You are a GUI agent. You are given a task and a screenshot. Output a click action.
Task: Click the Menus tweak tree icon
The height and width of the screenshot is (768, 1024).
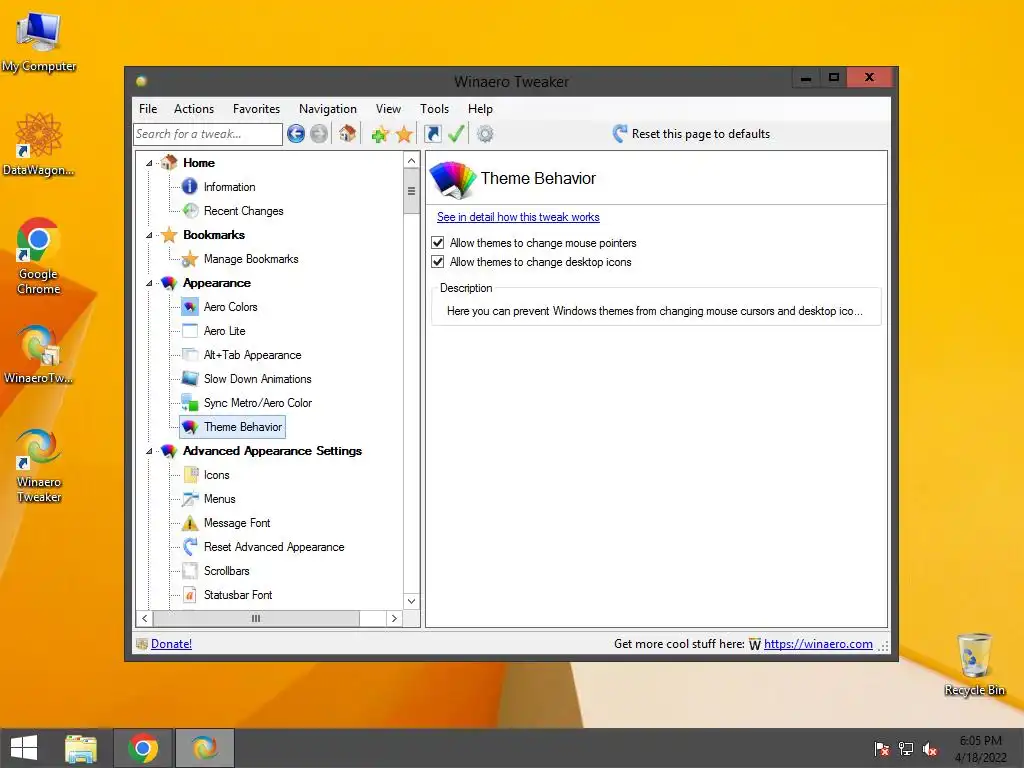pyautogui.click(x=190, y=499)
